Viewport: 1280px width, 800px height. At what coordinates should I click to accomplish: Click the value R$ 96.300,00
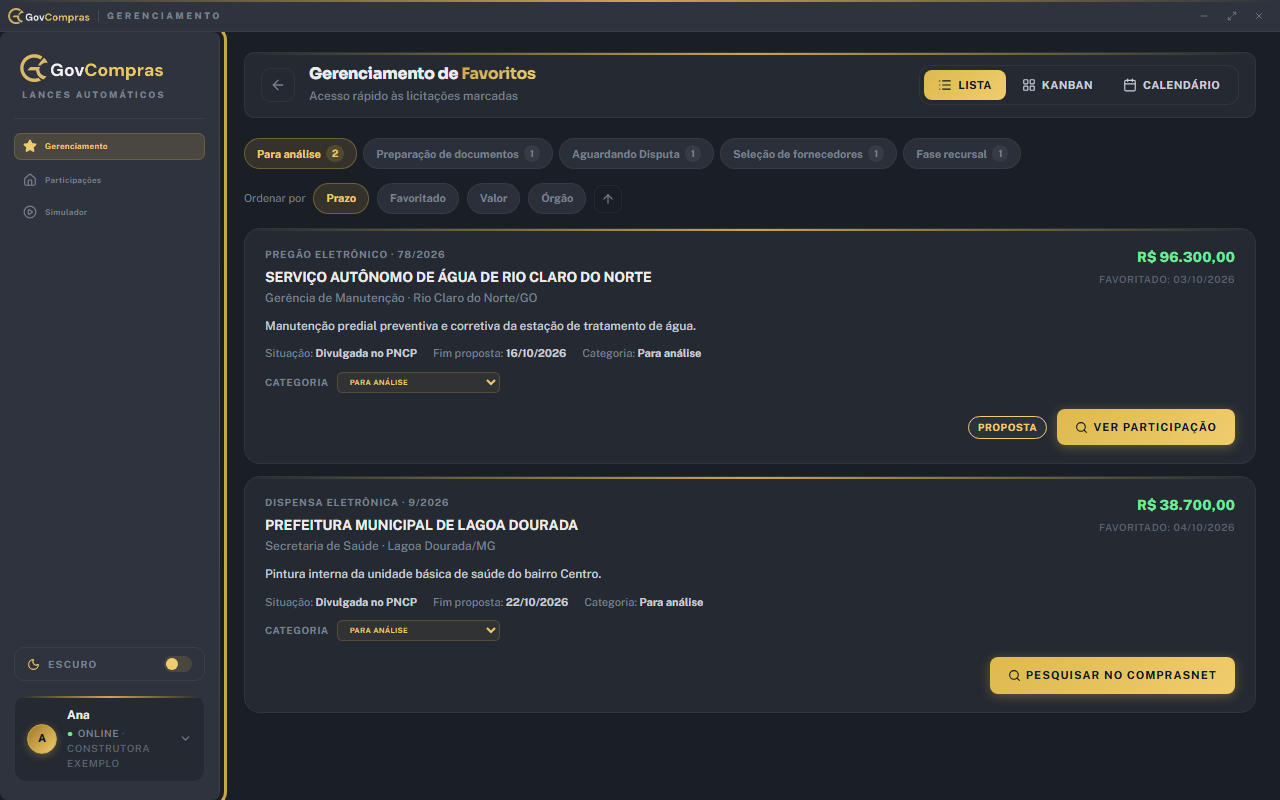1186,257
